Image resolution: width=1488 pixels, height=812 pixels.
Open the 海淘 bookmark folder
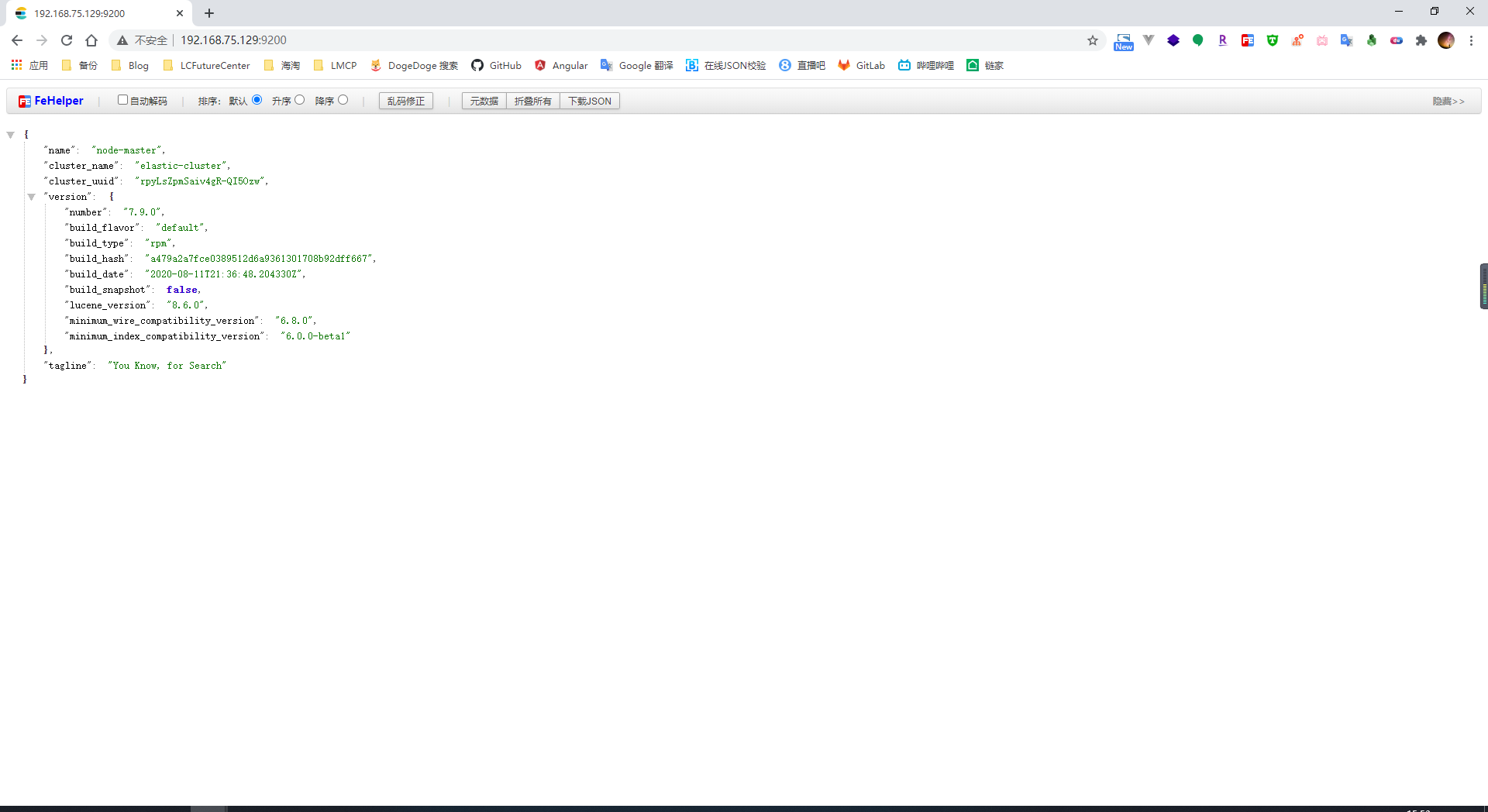[x=282, y=65]
